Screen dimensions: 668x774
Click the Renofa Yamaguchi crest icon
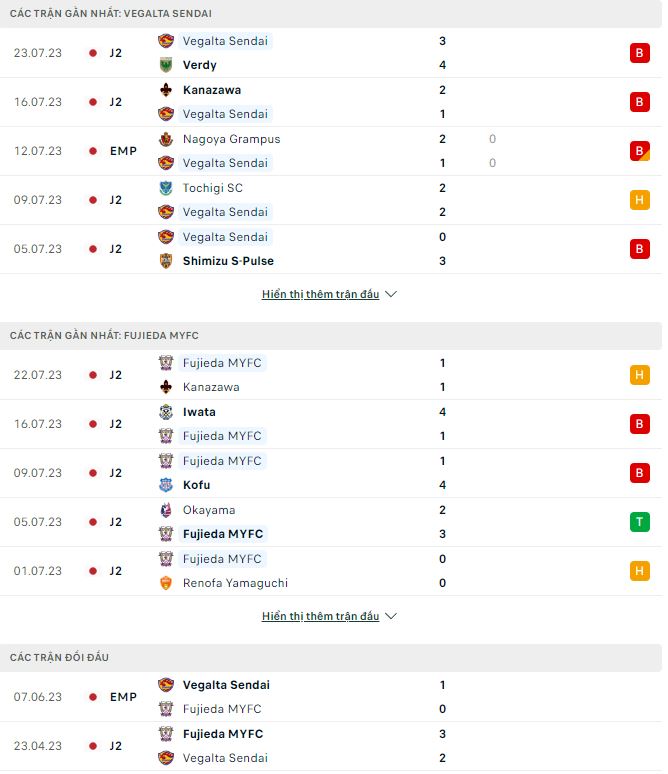point(166,583)
